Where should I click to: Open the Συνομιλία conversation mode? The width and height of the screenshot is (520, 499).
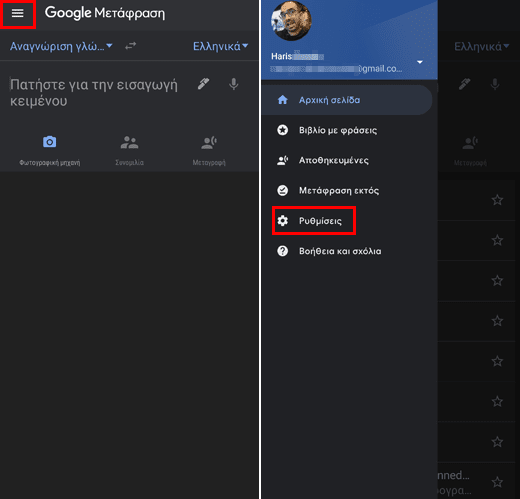click(x=129, y=150)
